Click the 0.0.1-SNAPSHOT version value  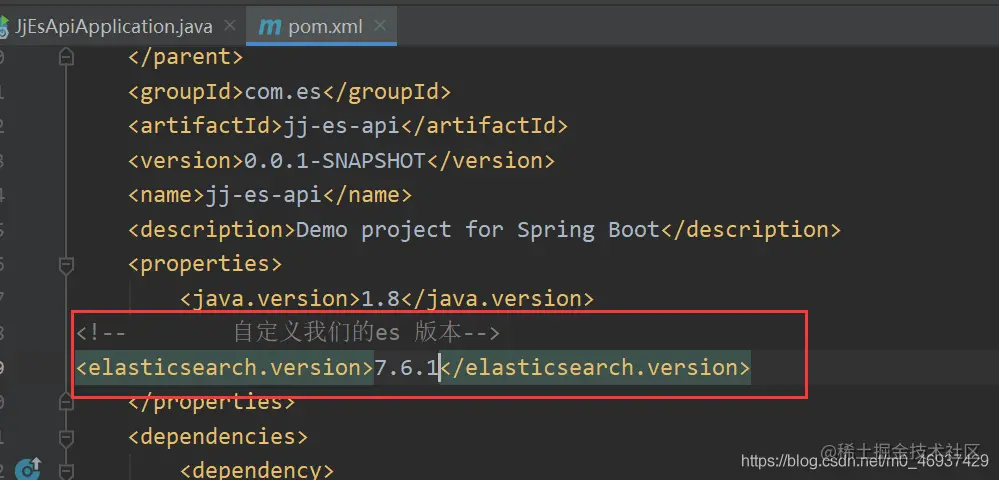pyautogui.click(x=335, y=161)
